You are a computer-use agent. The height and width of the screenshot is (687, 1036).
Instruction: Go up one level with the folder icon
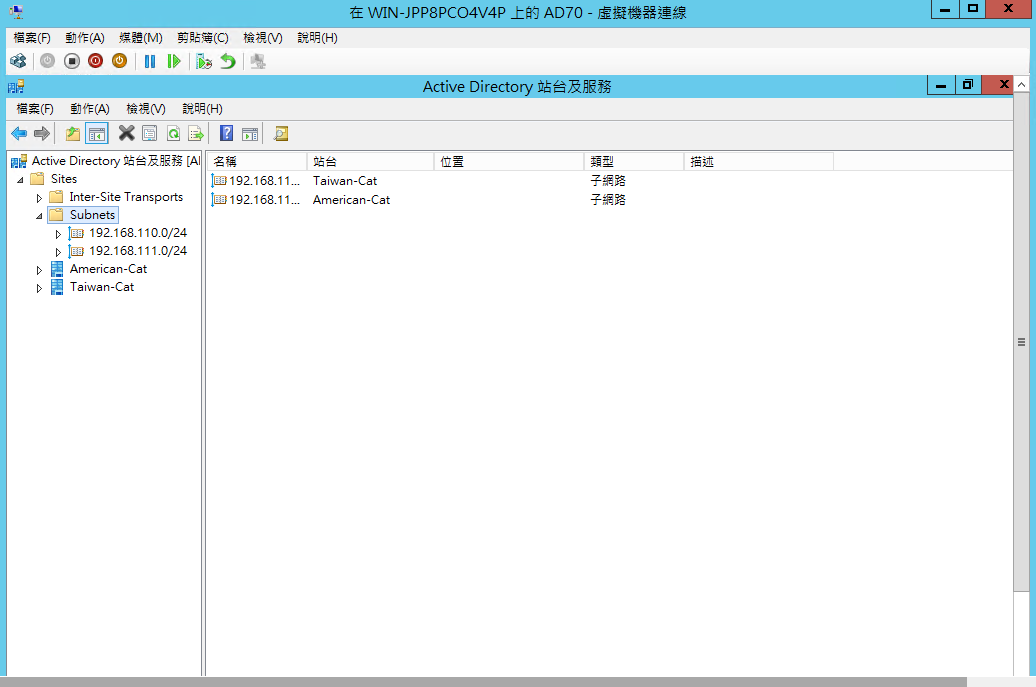73,134
